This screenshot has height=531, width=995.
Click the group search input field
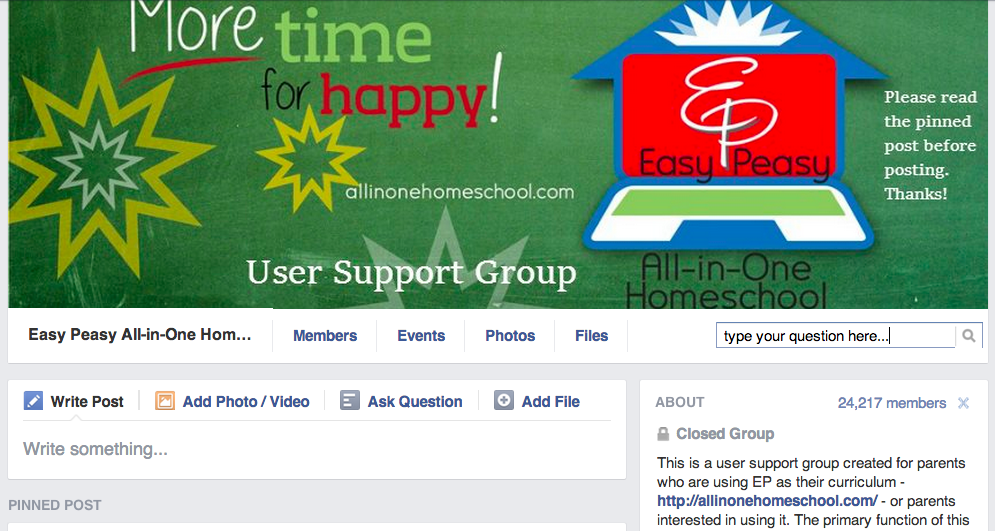(836, 336)
